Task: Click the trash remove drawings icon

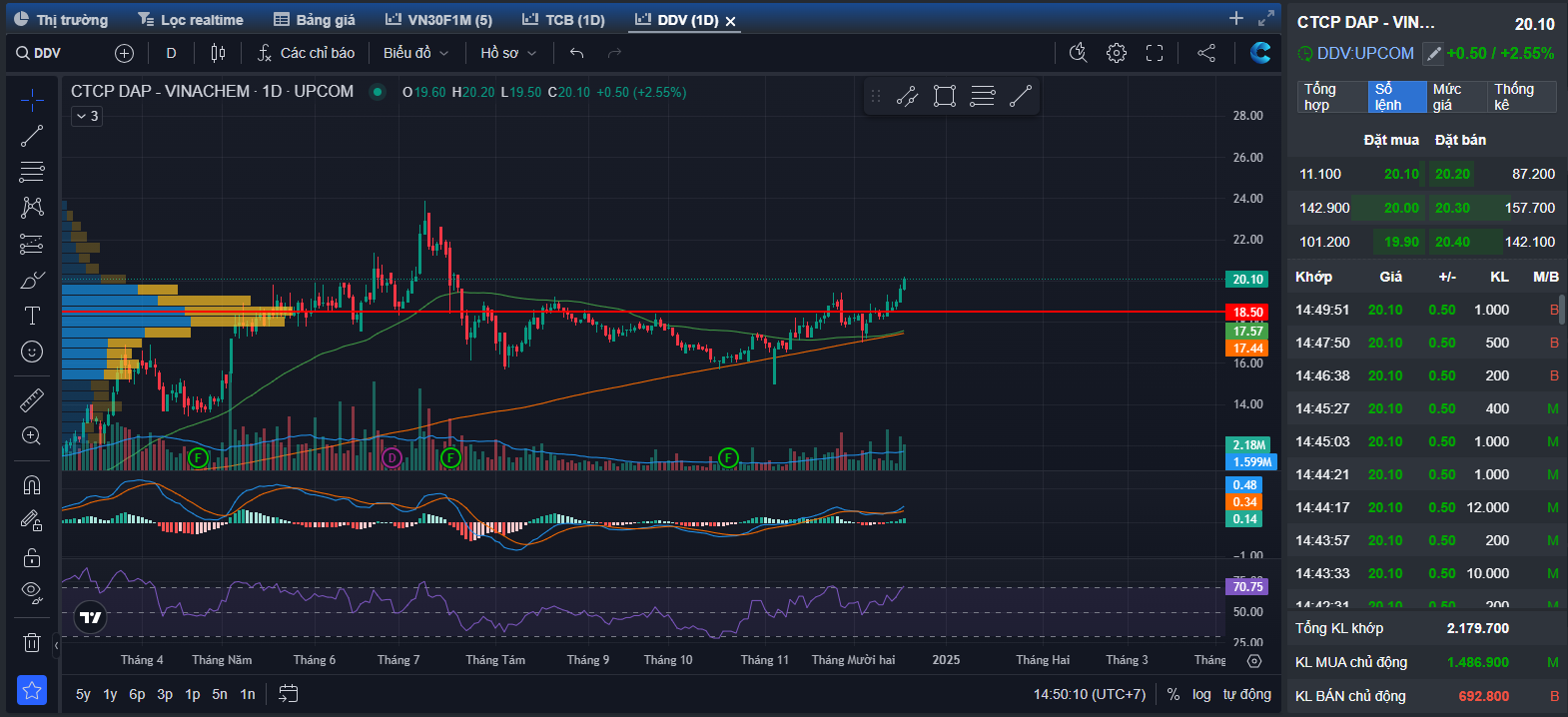Action: tap(32, 642)
